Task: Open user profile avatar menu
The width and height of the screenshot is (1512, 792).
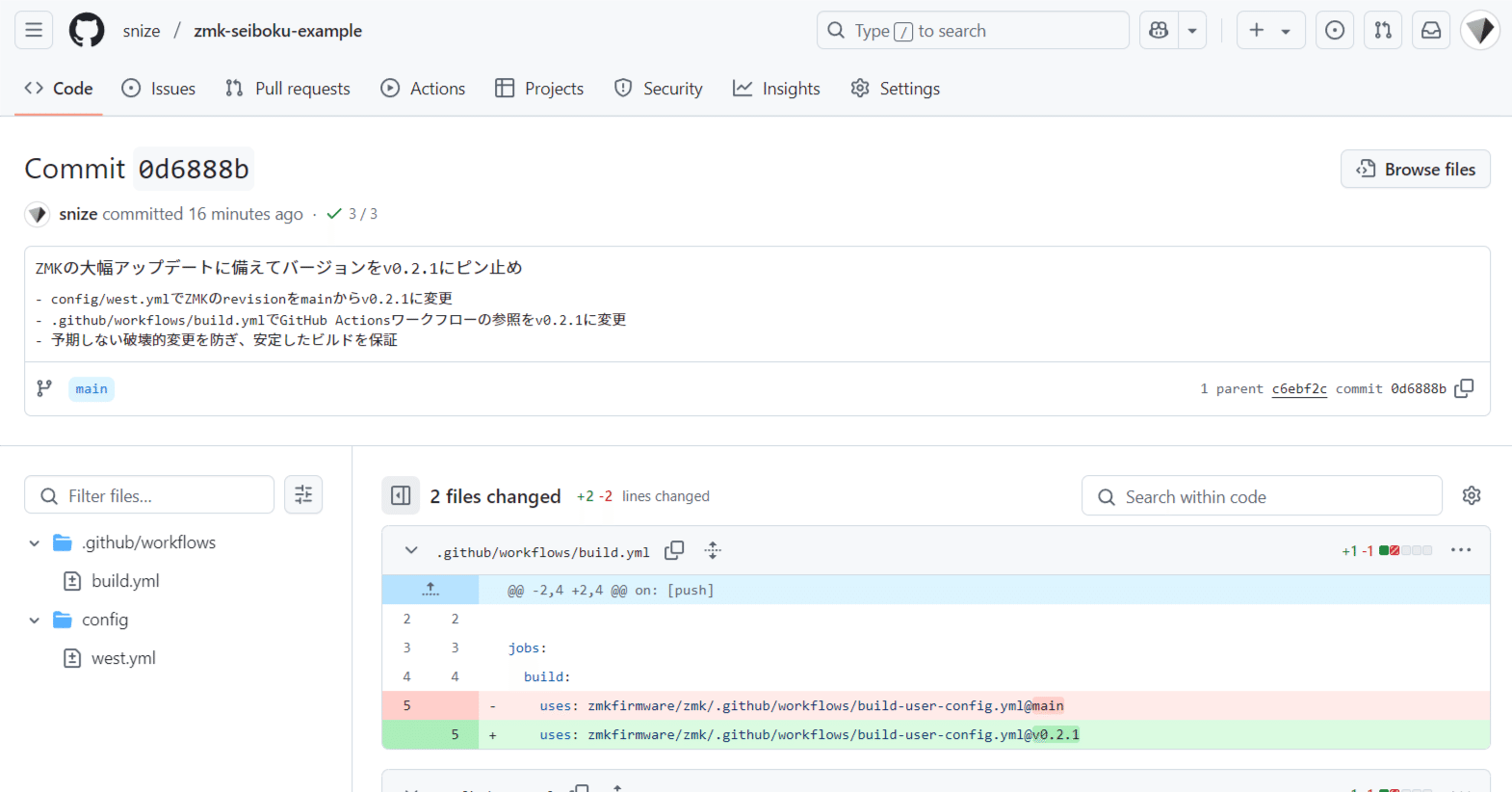Action: click(1480, 31)
